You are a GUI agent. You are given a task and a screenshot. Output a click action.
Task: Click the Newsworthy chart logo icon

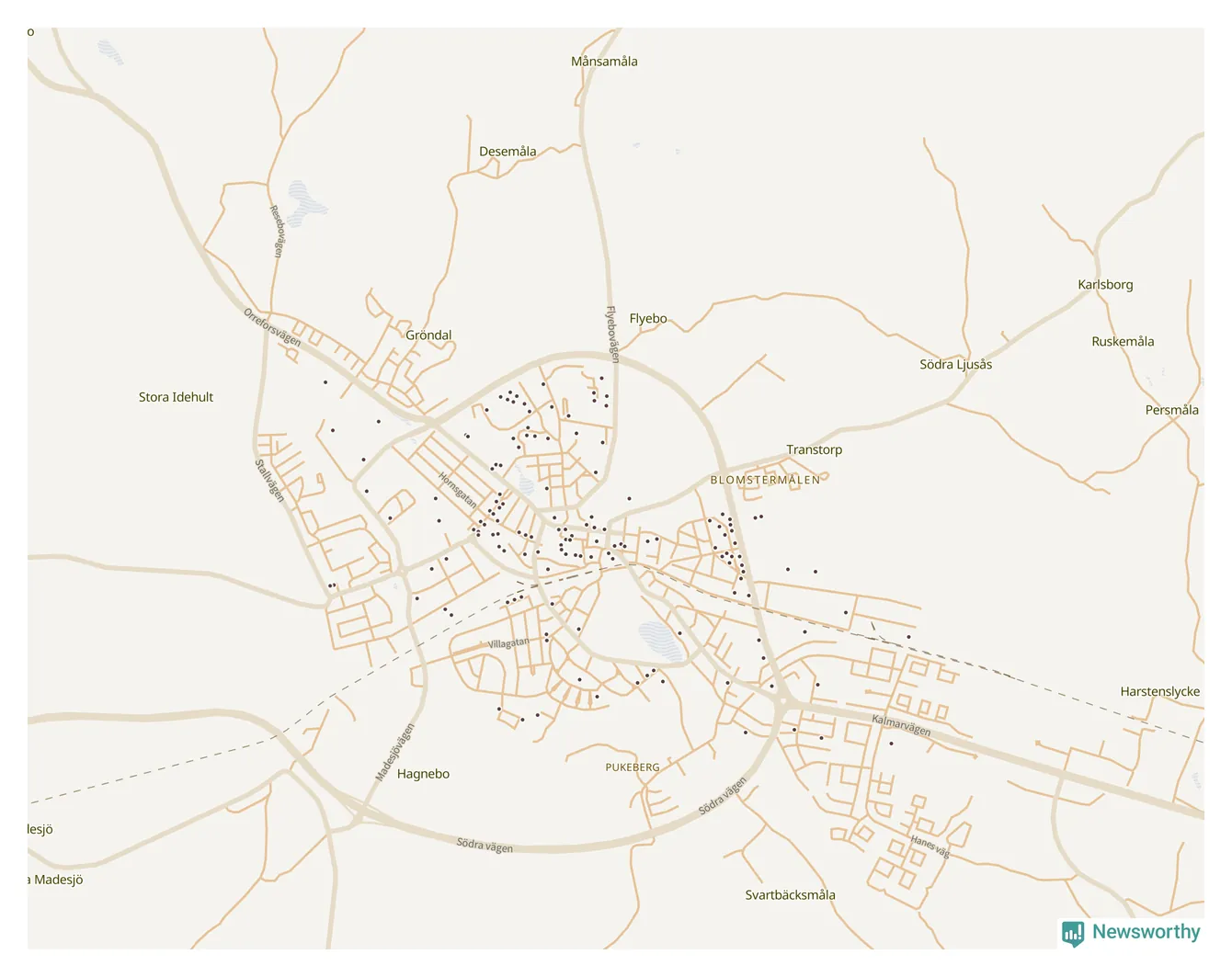(x=1072, y=933)
